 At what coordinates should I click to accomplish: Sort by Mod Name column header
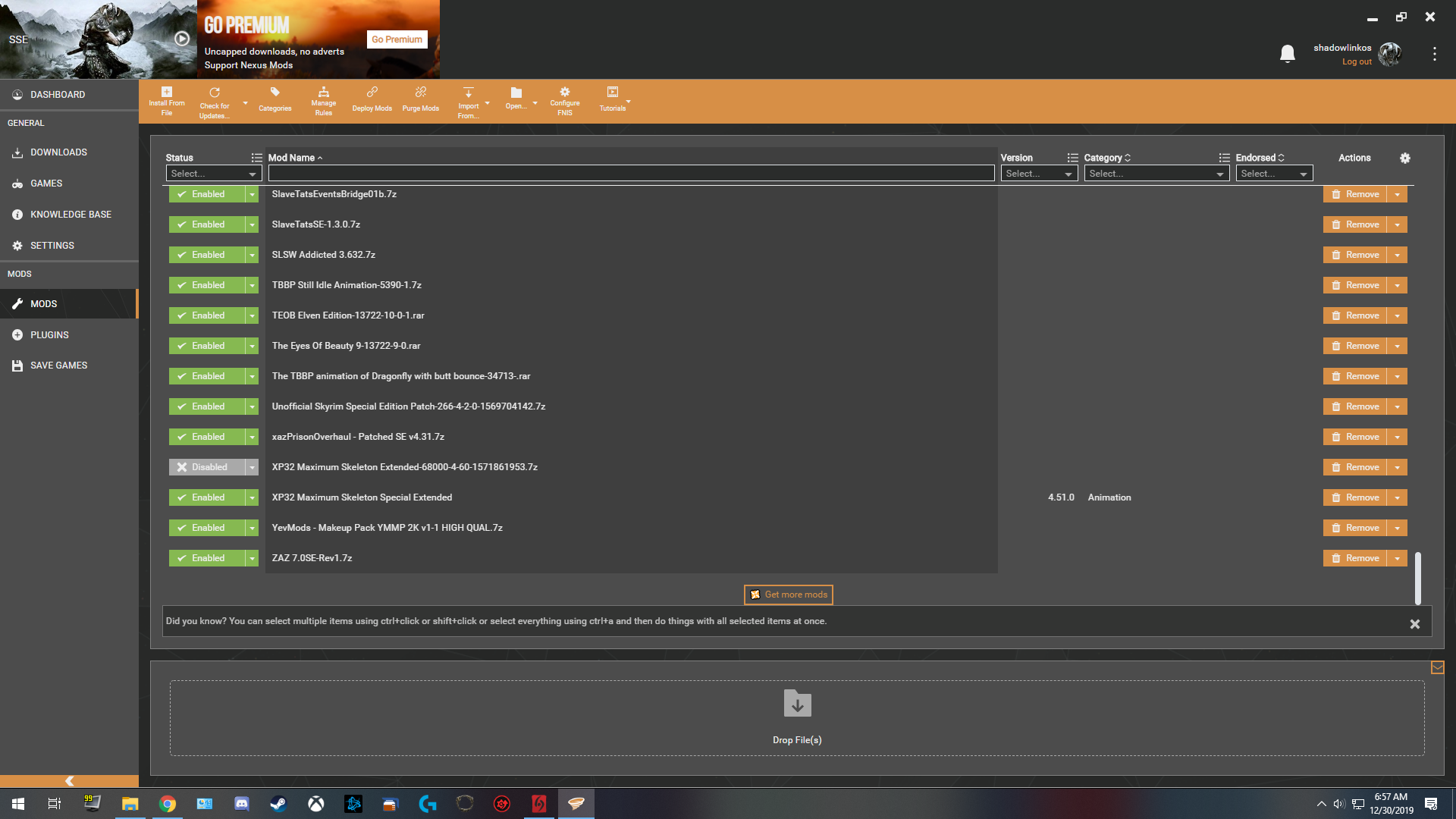[x=295, y=158]
